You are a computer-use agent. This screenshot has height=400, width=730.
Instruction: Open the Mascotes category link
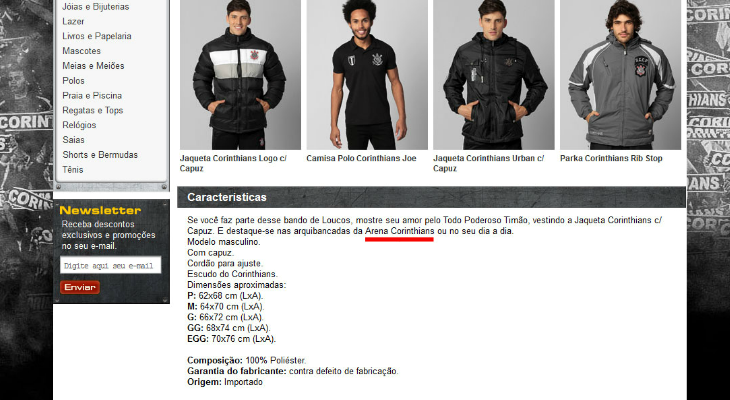[x=81, y=51]
